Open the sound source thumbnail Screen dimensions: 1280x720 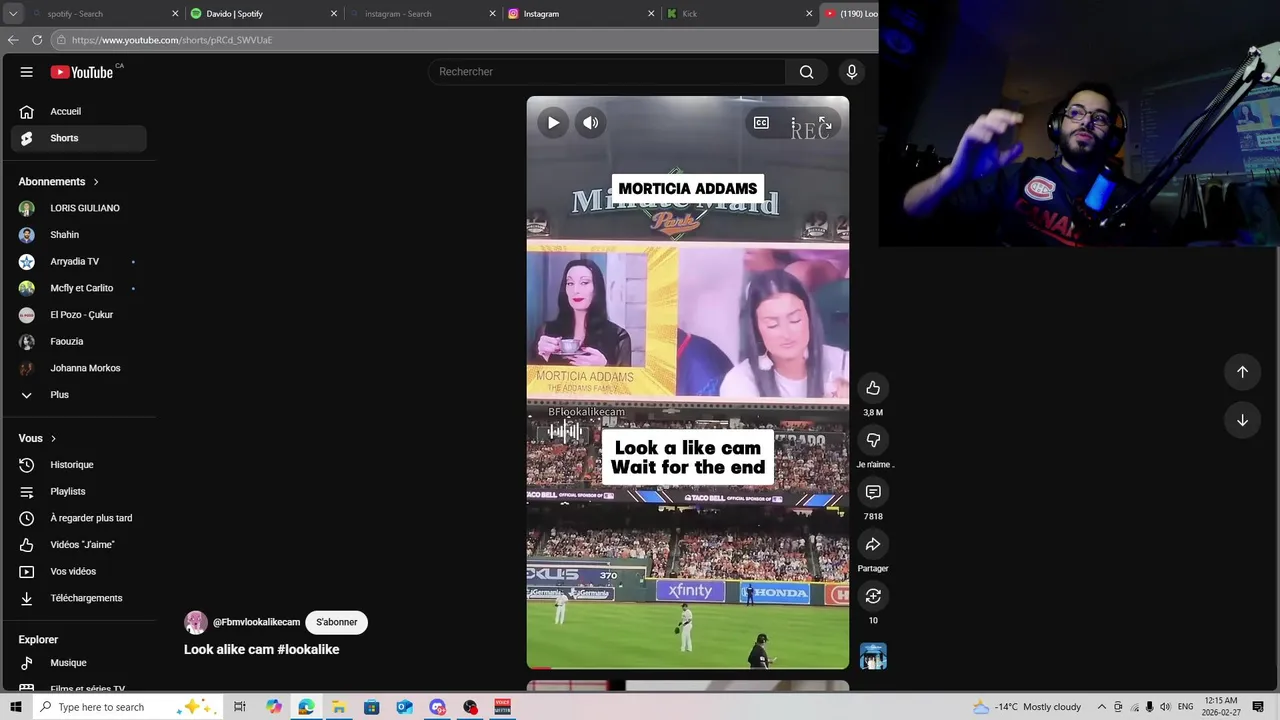[873, 656]
